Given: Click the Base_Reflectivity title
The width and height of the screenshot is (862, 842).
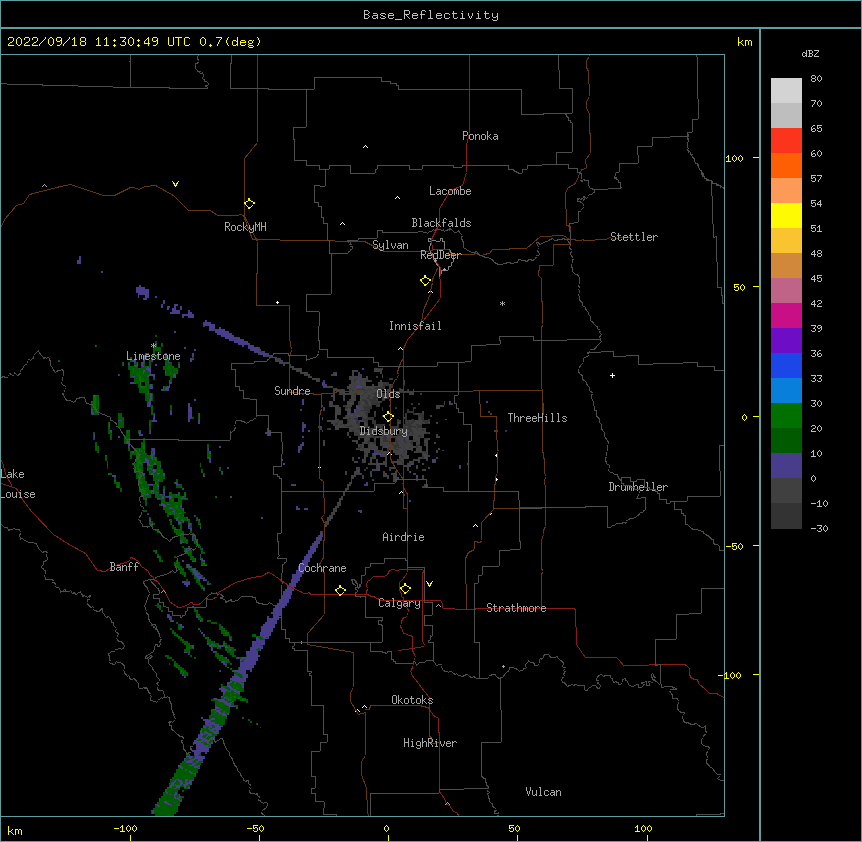Looking at the screenshot, I should pos(431,15).
